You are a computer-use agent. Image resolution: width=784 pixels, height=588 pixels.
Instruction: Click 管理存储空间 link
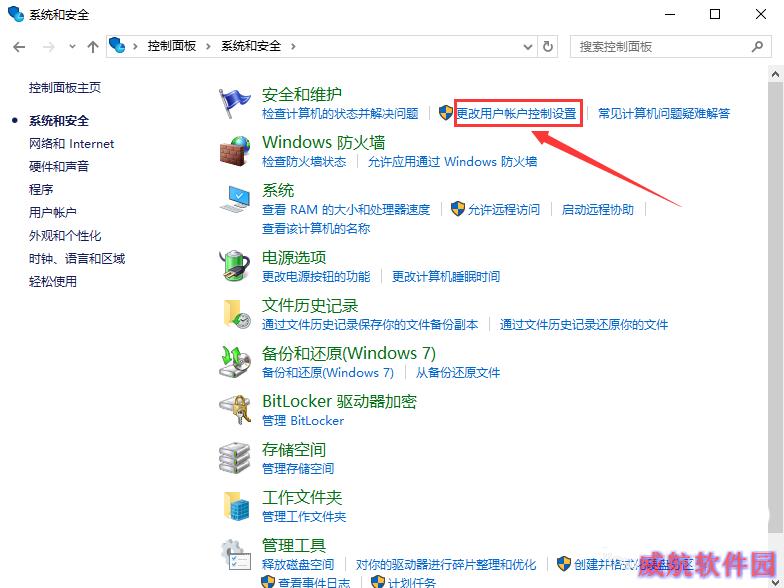coord(298,468)
